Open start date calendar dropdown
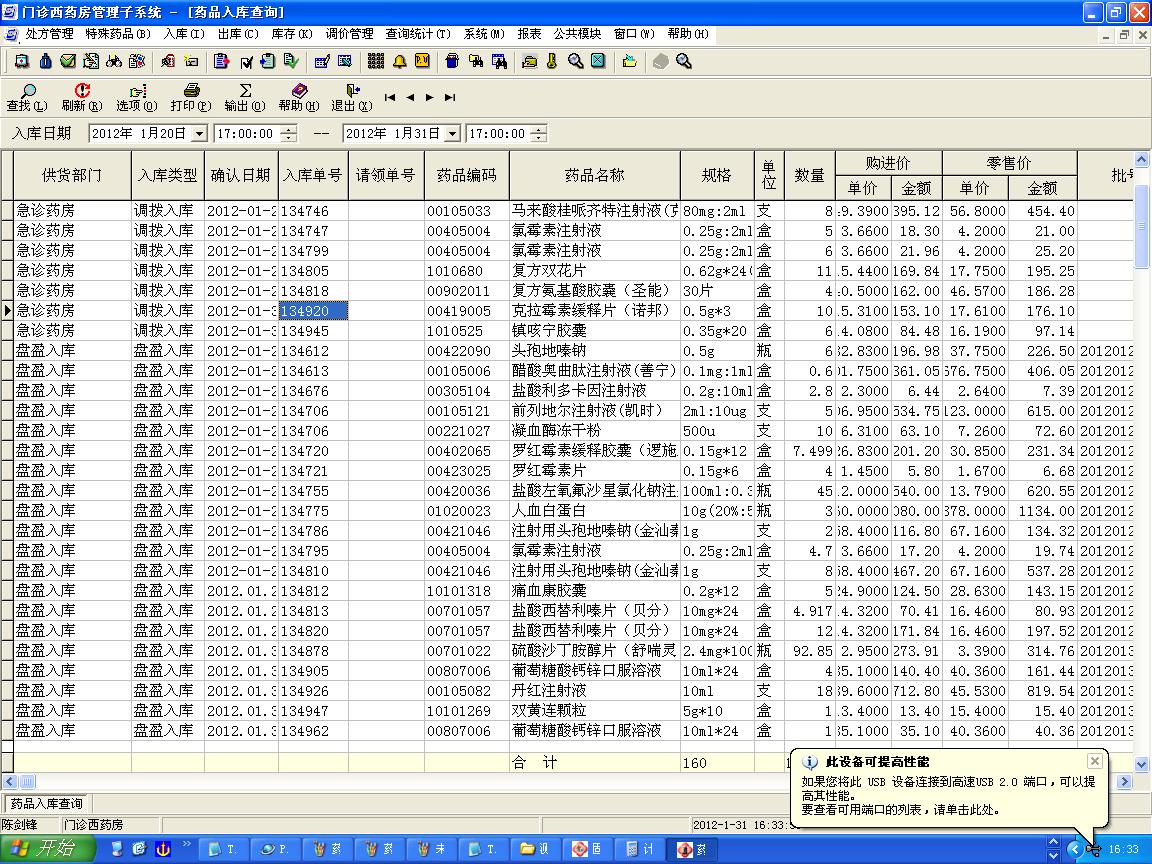Screen dimensions: 1152x864 [x=199, y=134]
